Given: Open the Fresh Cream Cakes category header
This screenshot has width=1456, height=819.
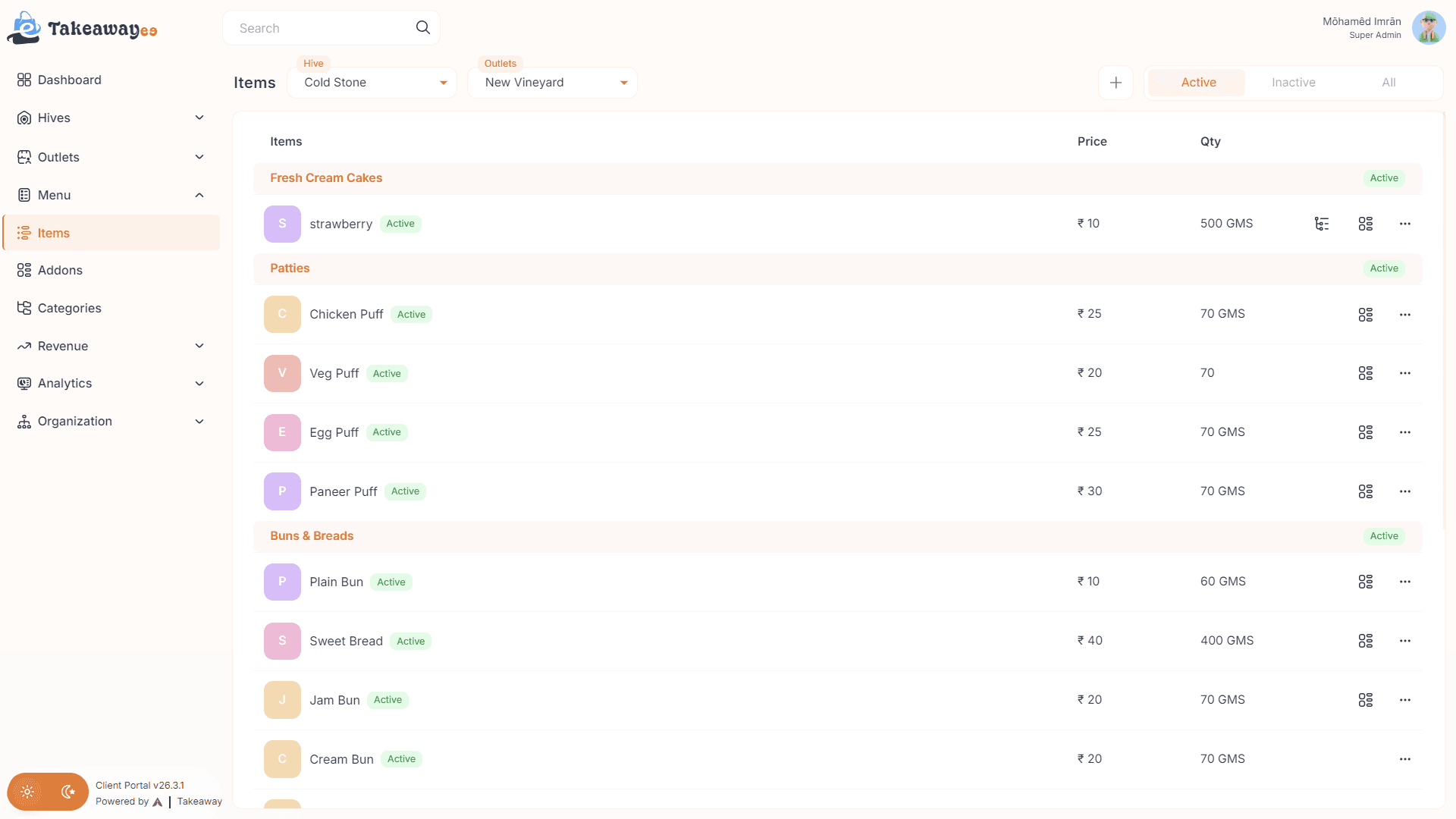Looking at the screenshot, I should point(837,178).
